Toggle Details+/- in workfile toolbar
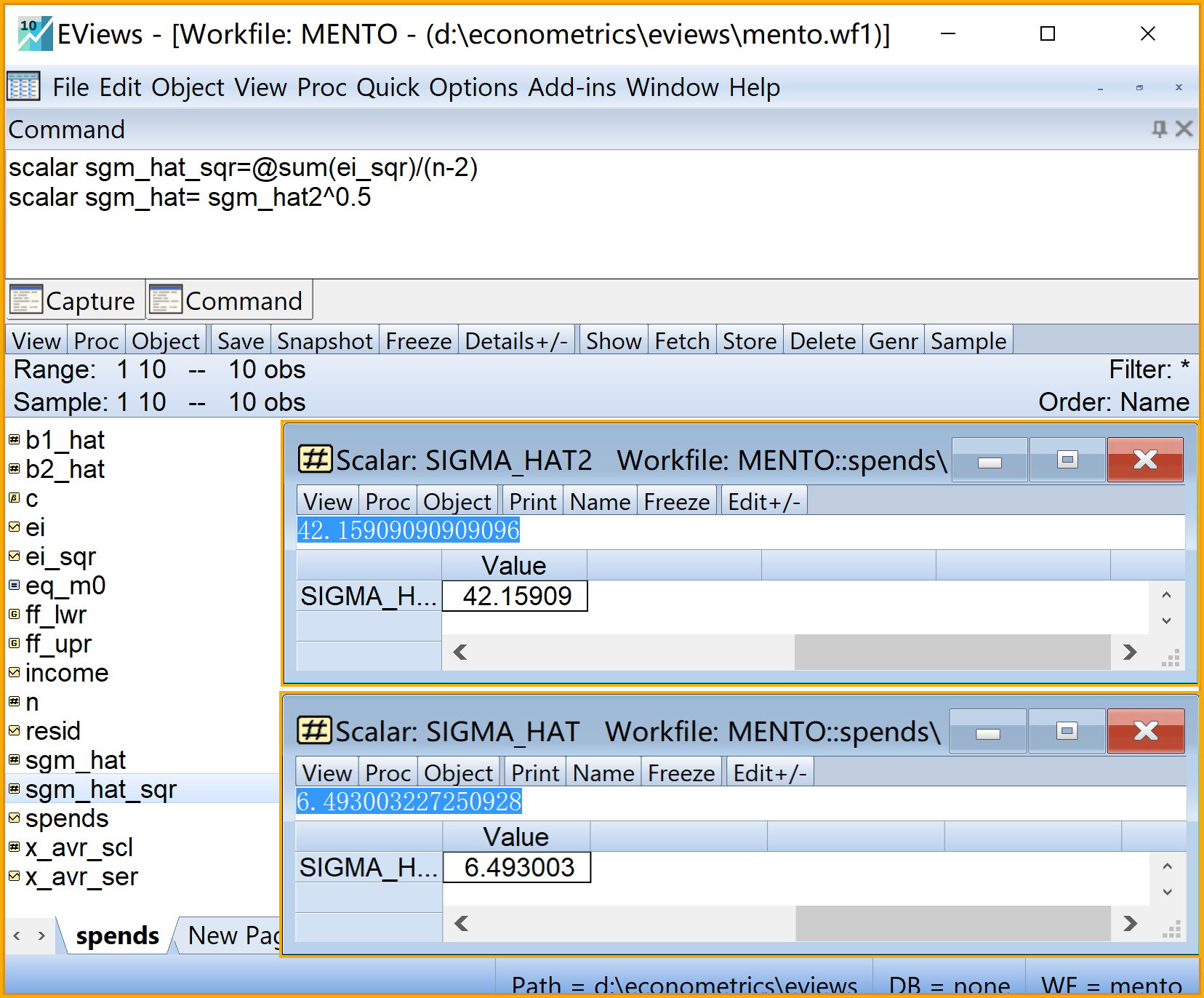The height and width of the screenshot is (998, 1204). [516, 341]
